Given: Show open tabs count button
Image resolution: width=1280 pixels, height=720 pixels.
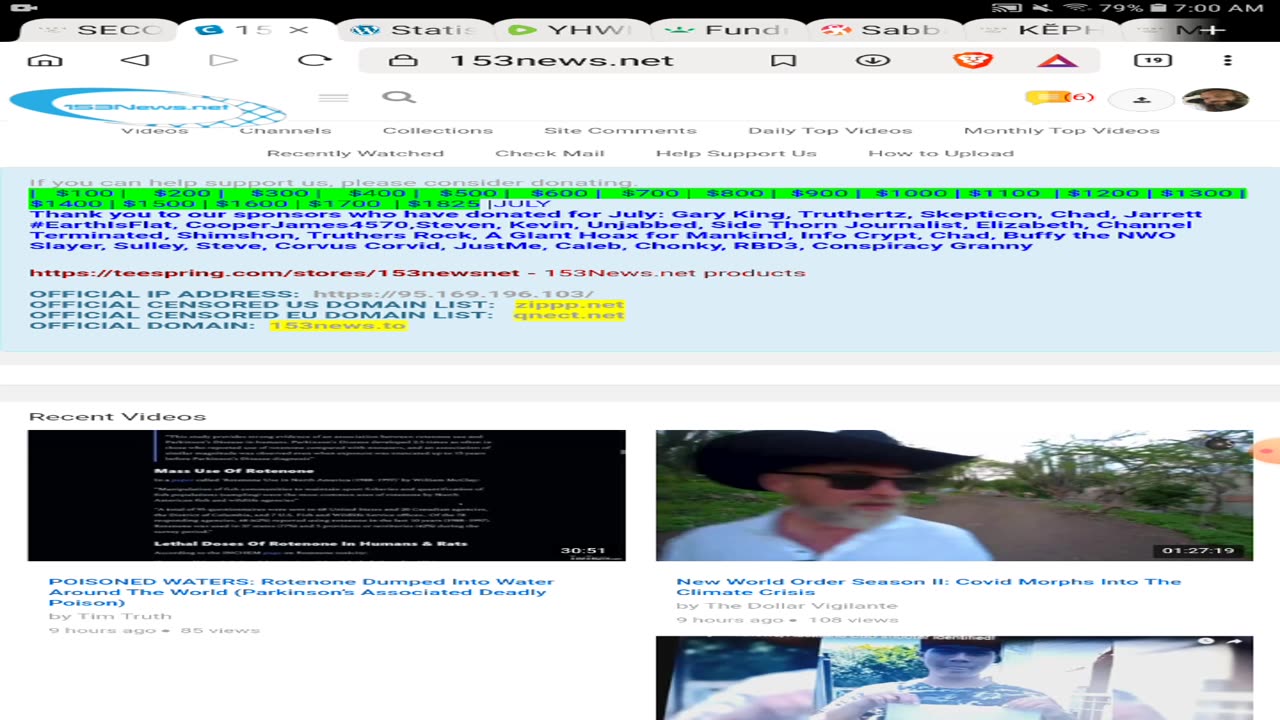Looking at the screenshot, I should click(1153, 60).
